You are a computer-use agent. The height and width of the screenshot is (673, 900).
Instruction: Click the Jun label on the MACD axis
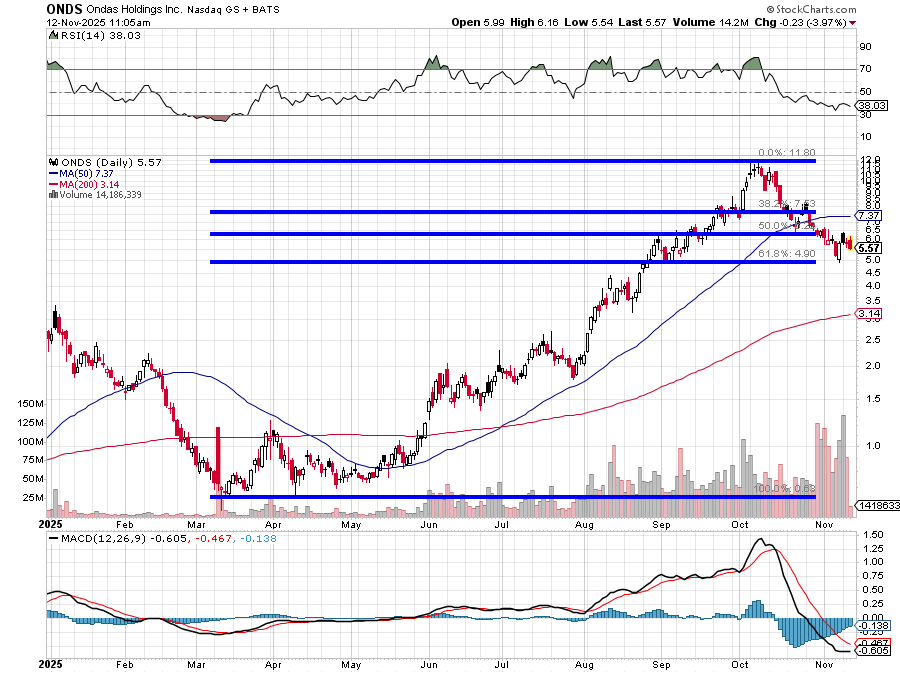point(430,663)
